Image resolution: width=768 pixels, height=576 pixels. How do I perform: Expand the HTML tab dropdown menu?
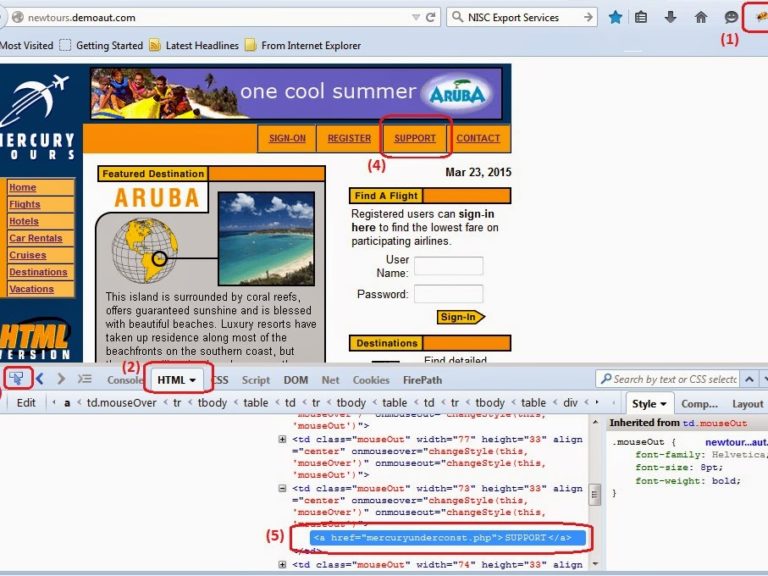pos(192,380)
